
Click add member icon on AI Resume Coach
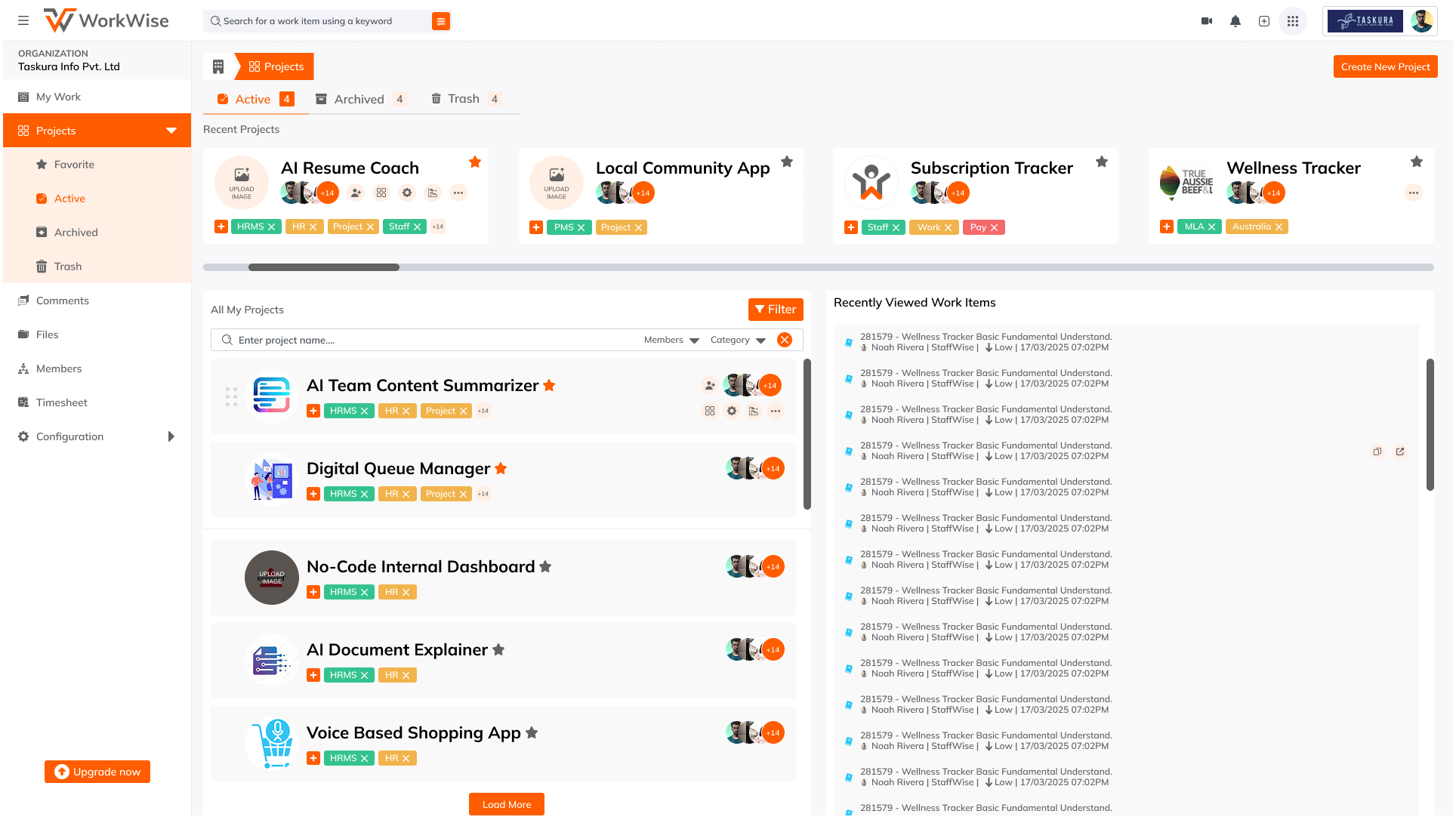click(356, 193)
